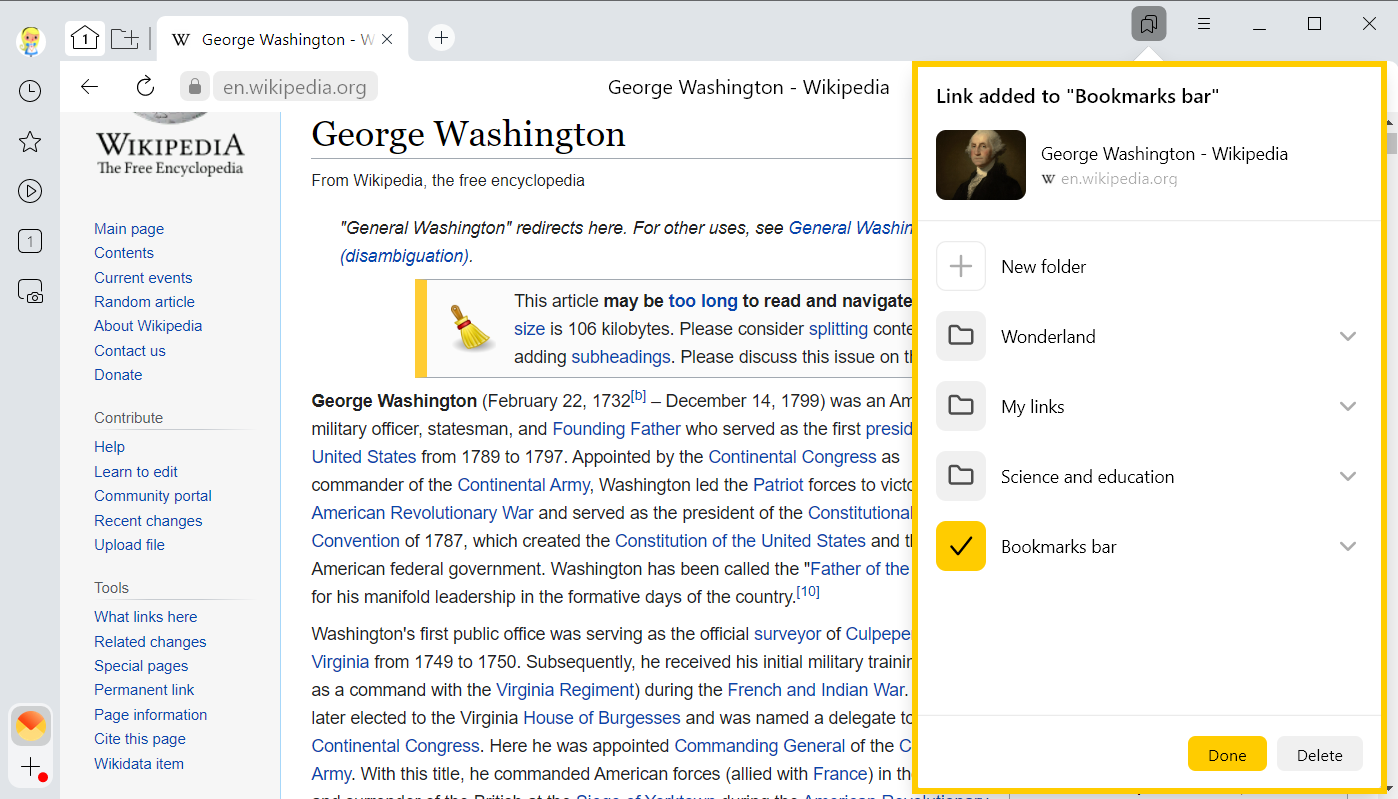1398x799 pixels.
Task: Click the George Washington portrait thumbnail
Action: [x=981, y=165]
